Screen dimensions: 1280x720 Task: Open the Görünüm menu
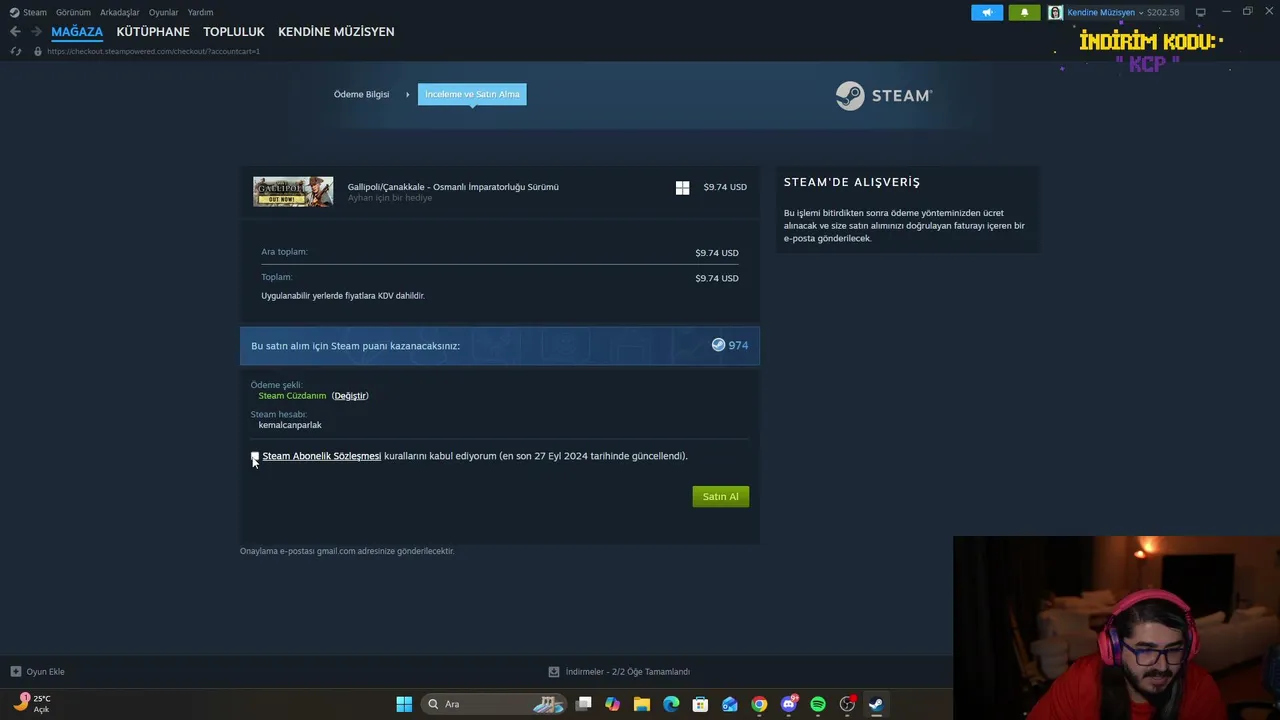click(x=73, y=12)
